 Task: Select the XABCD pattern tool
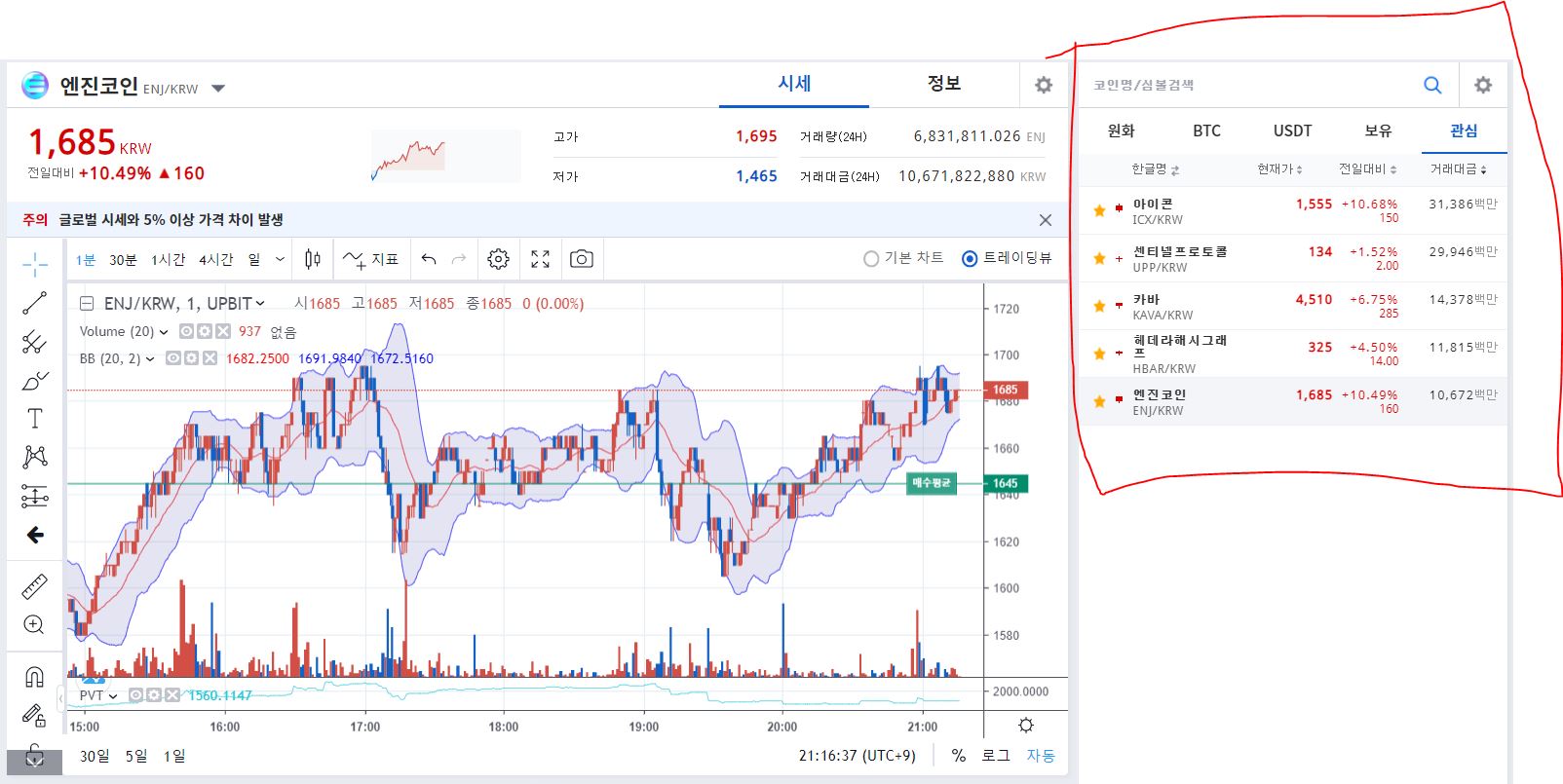tap(35, 457)
